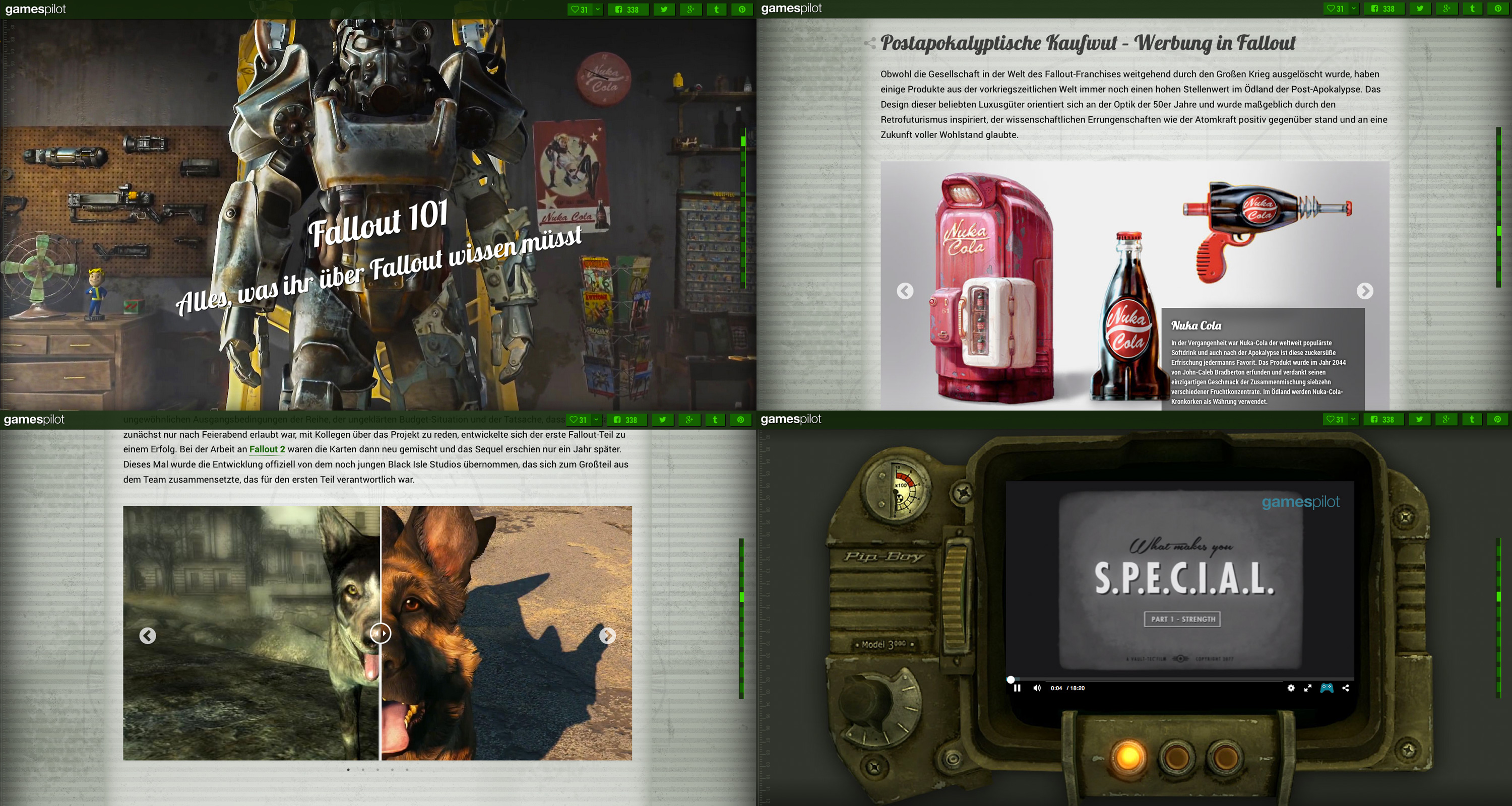
Task: Show next slide in Nuka Cola gallery
Action: (x=1365, y=290)
